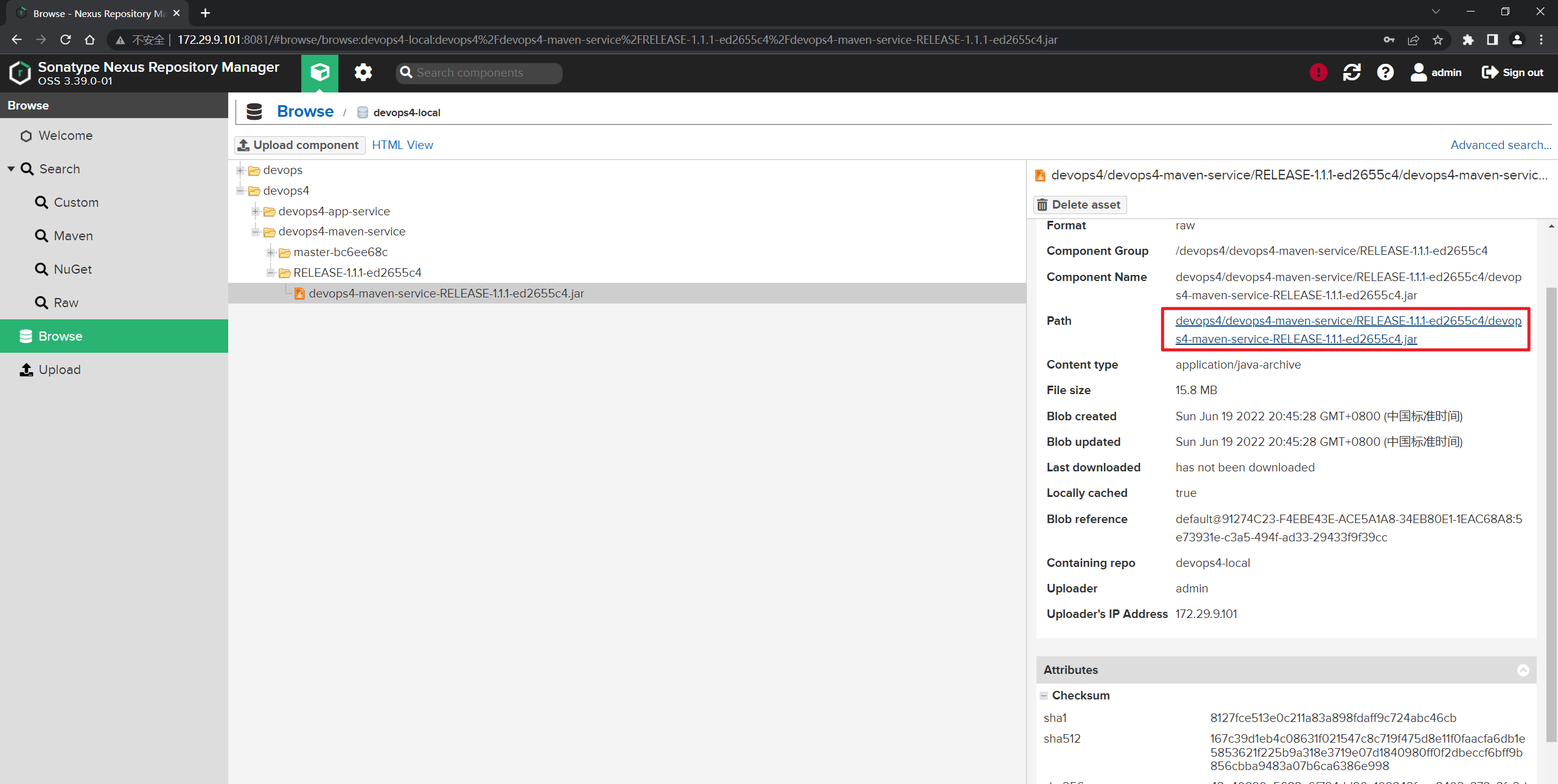Open the browser extensions puzzle icon
1558x784 pixels.
[1468, 40]
